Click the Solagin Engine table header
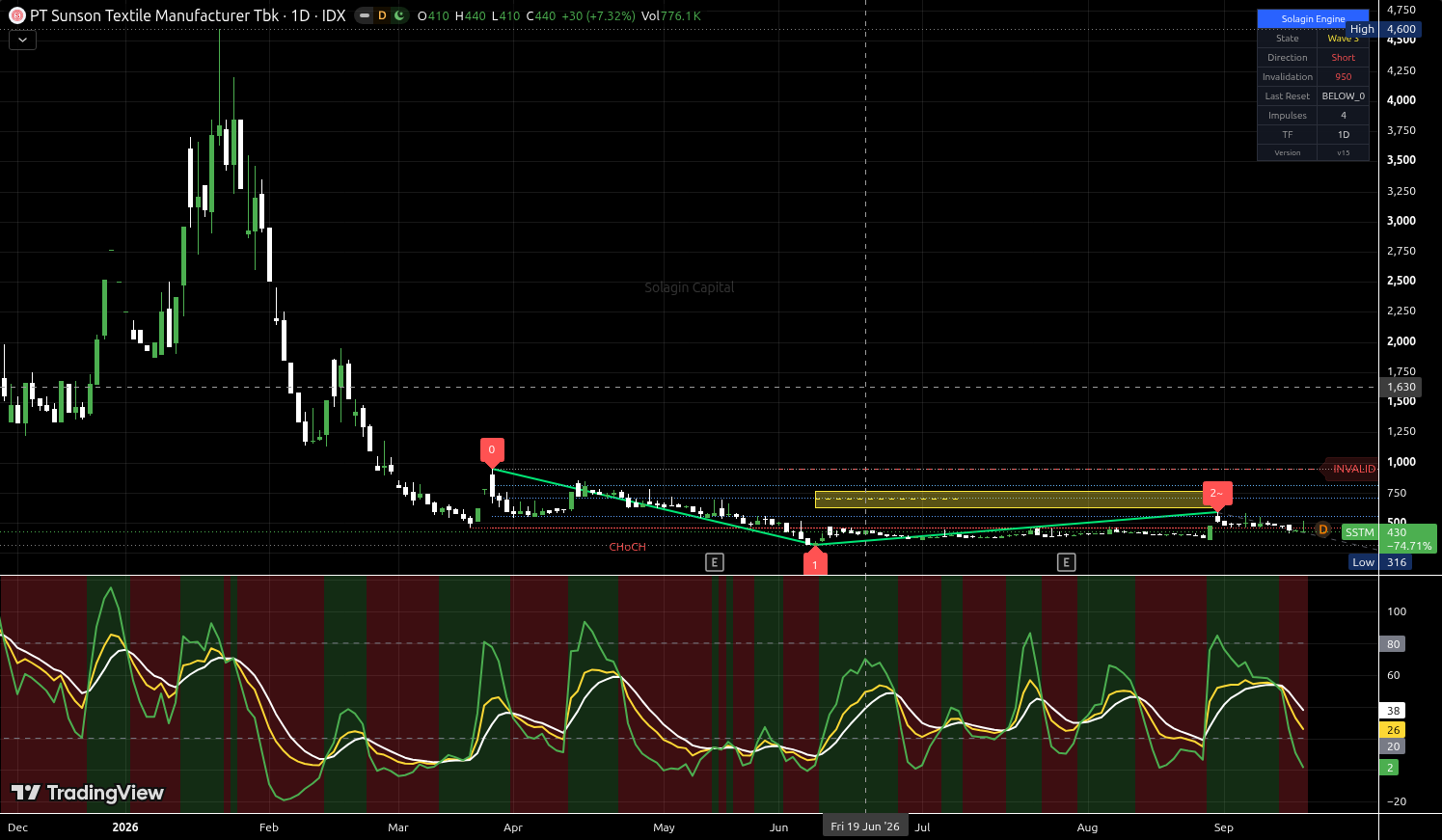This screenshot has height=840, width=1442. [1313, 19]
